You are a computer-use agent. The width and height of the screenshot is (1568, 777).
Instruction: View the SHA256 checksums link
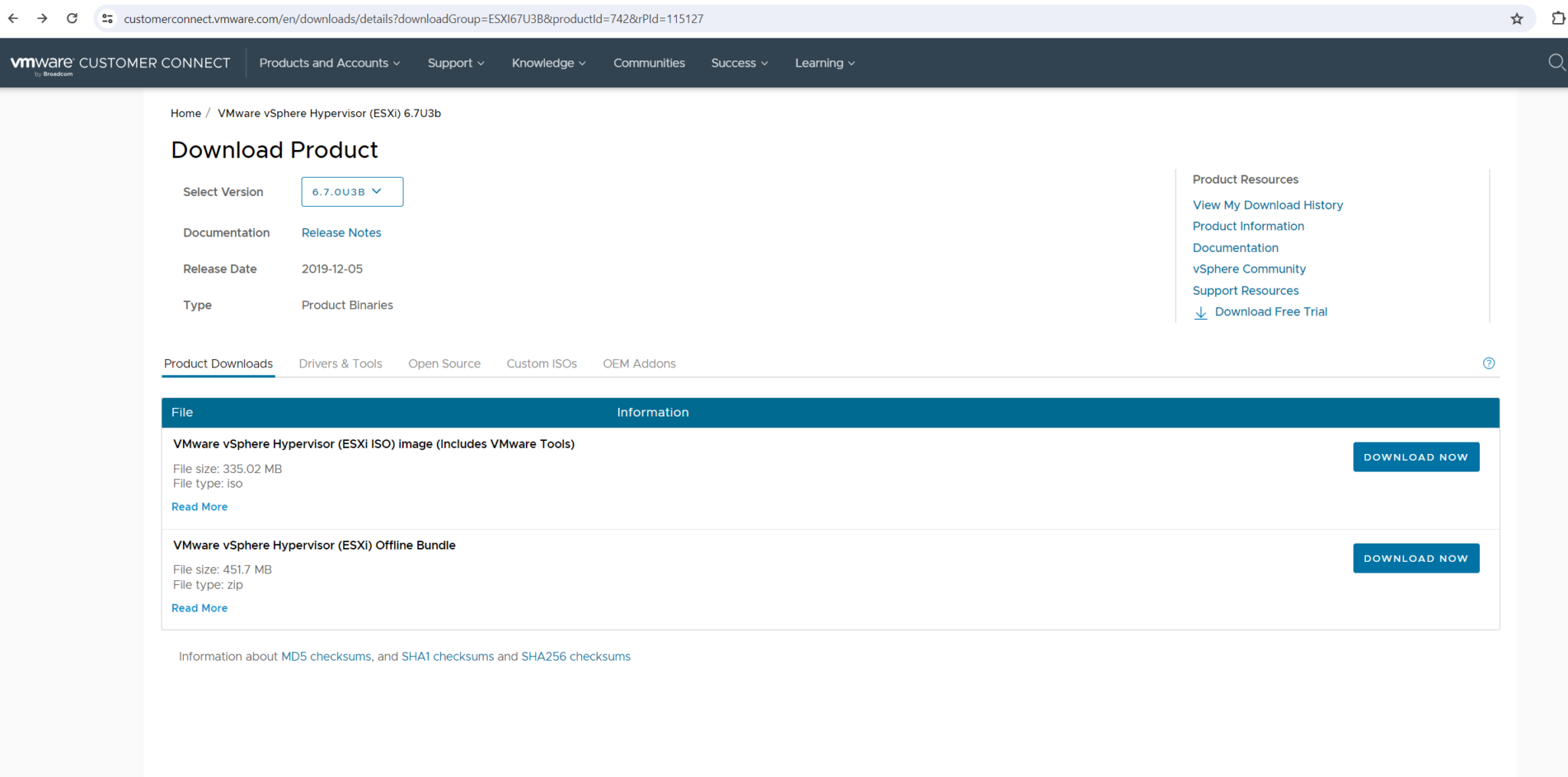(575, 656)
